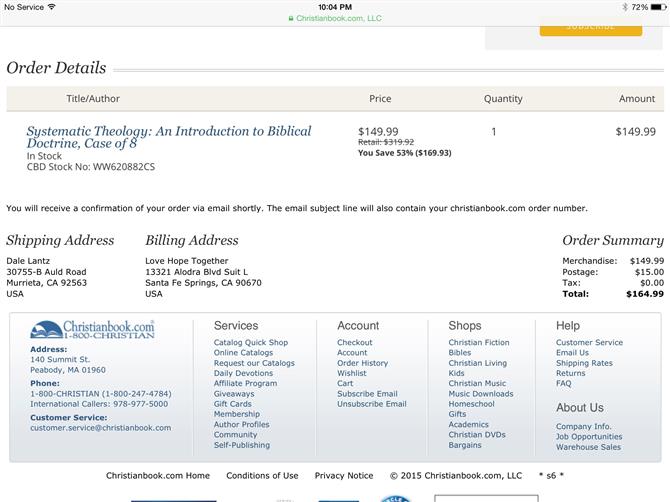Image resolution: width=670 pixels, height=502 pixels.
Task: View Shipping Rates link
Action: coord(584,363)
